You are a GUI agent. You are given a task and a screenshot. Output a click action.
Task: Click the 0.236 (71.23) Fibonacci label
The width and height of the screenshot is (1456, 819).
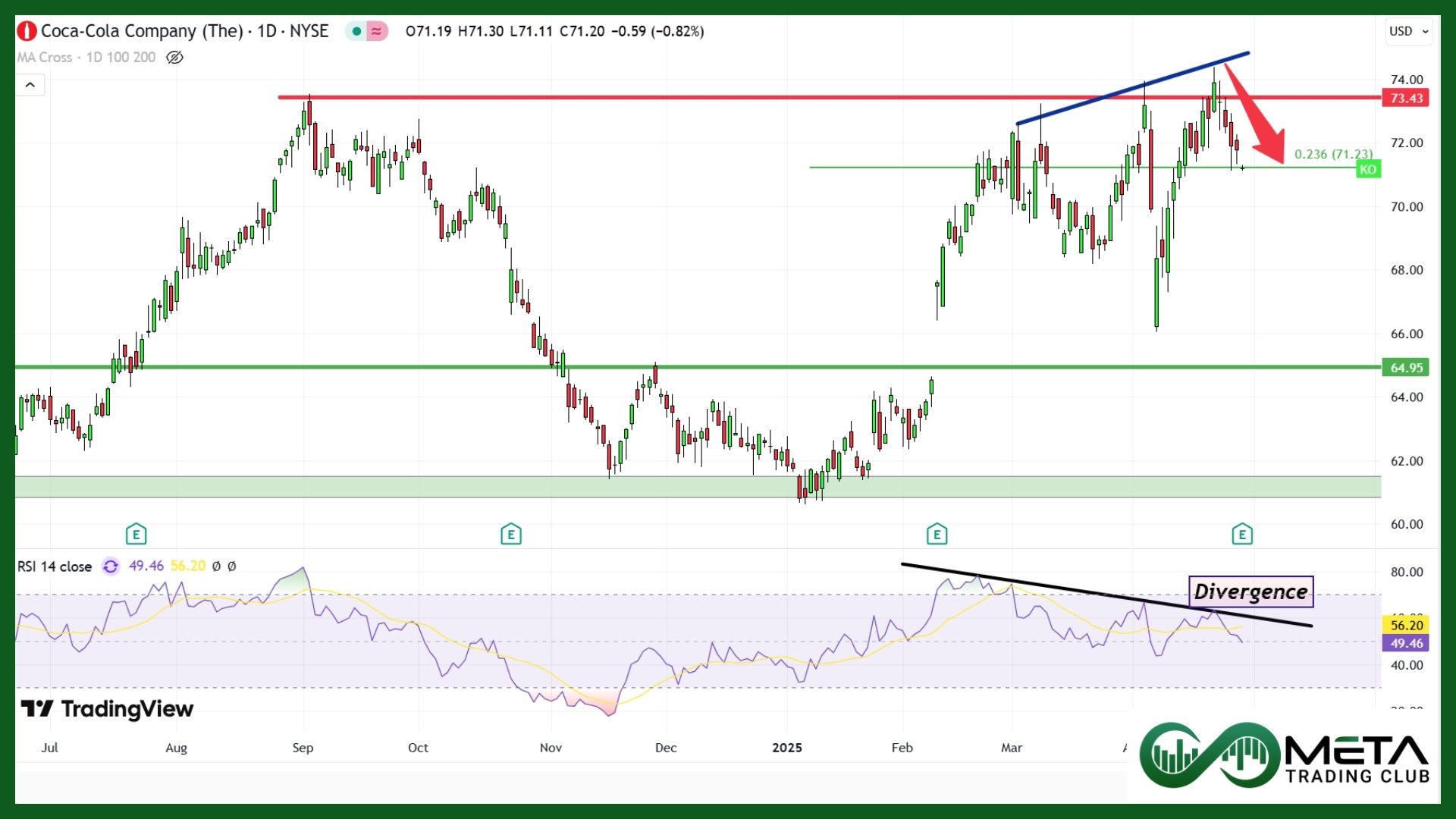[x=1333, y=154]
